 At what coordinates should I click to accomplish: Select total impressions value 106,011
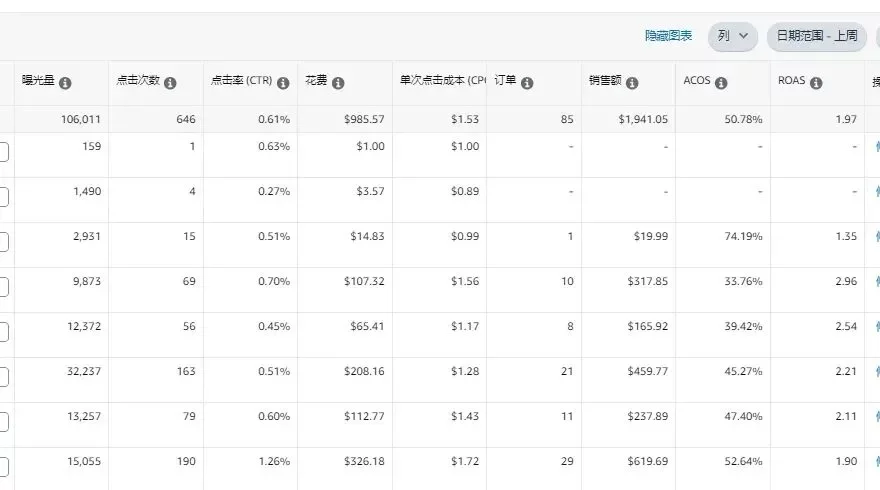pyautogui.click(x=81, y=119)
